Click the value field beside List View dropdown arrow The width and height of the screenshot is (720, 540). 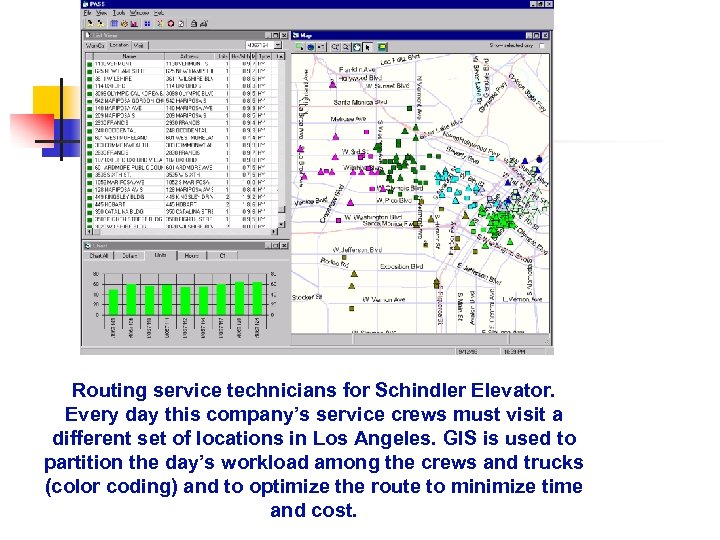point(259,45)
